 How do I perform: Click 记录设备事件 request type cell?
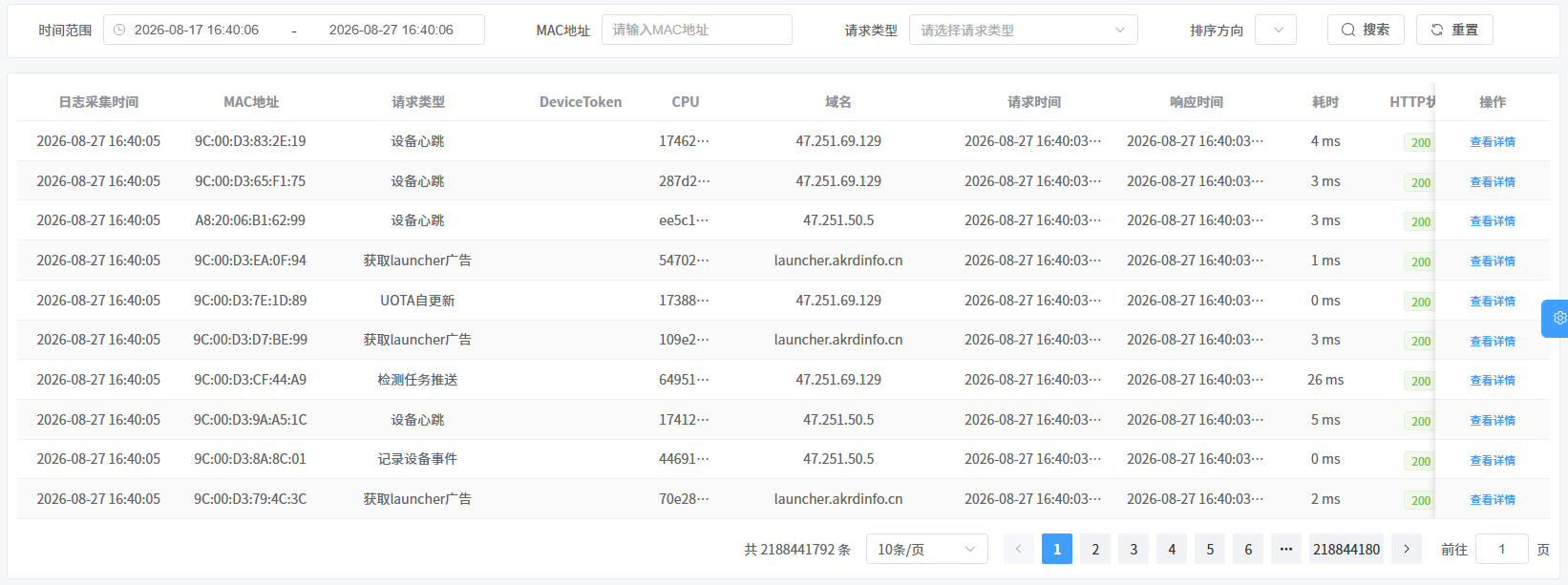coord(417,458)
